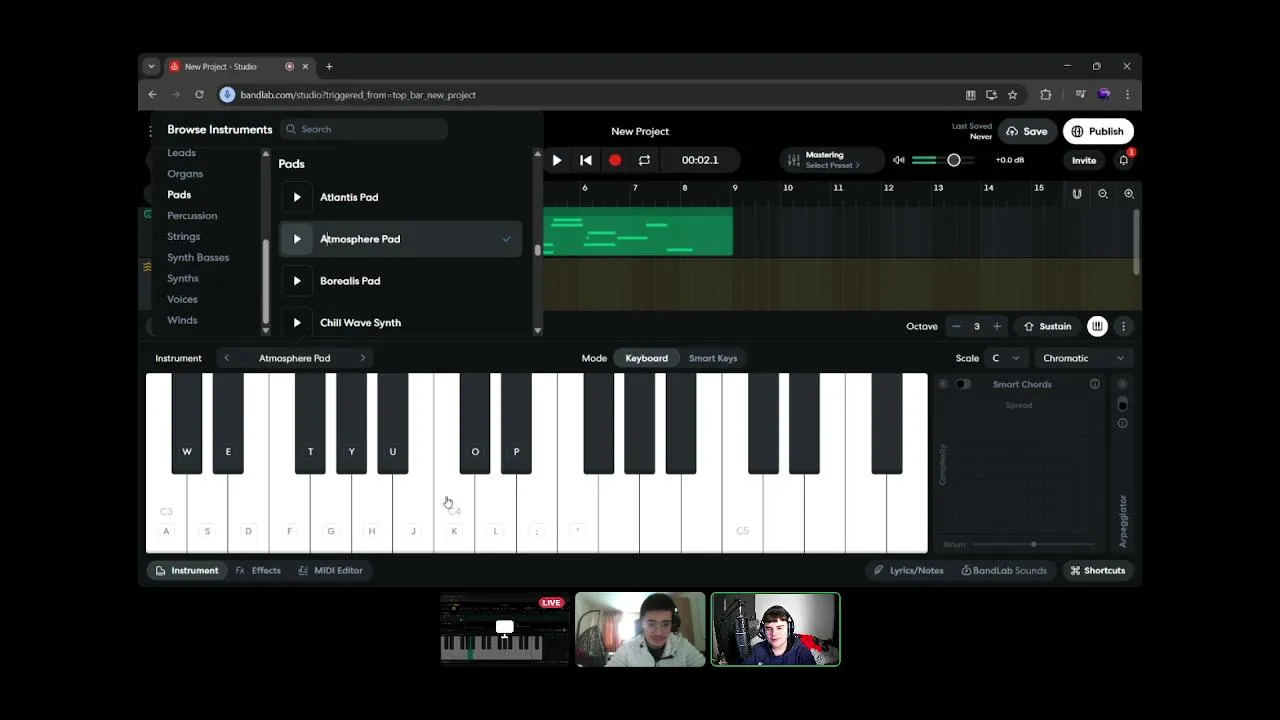Open the MIDI Editor tab
The image size is (1280, 720).
[x=330, y=570]
